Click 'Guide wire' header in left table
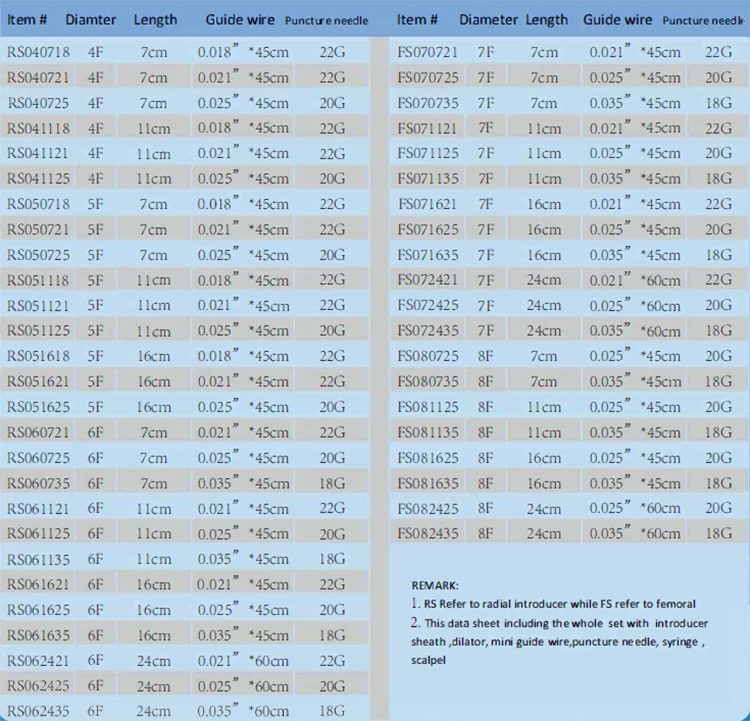The image size is (750, 721). (238, 20)
